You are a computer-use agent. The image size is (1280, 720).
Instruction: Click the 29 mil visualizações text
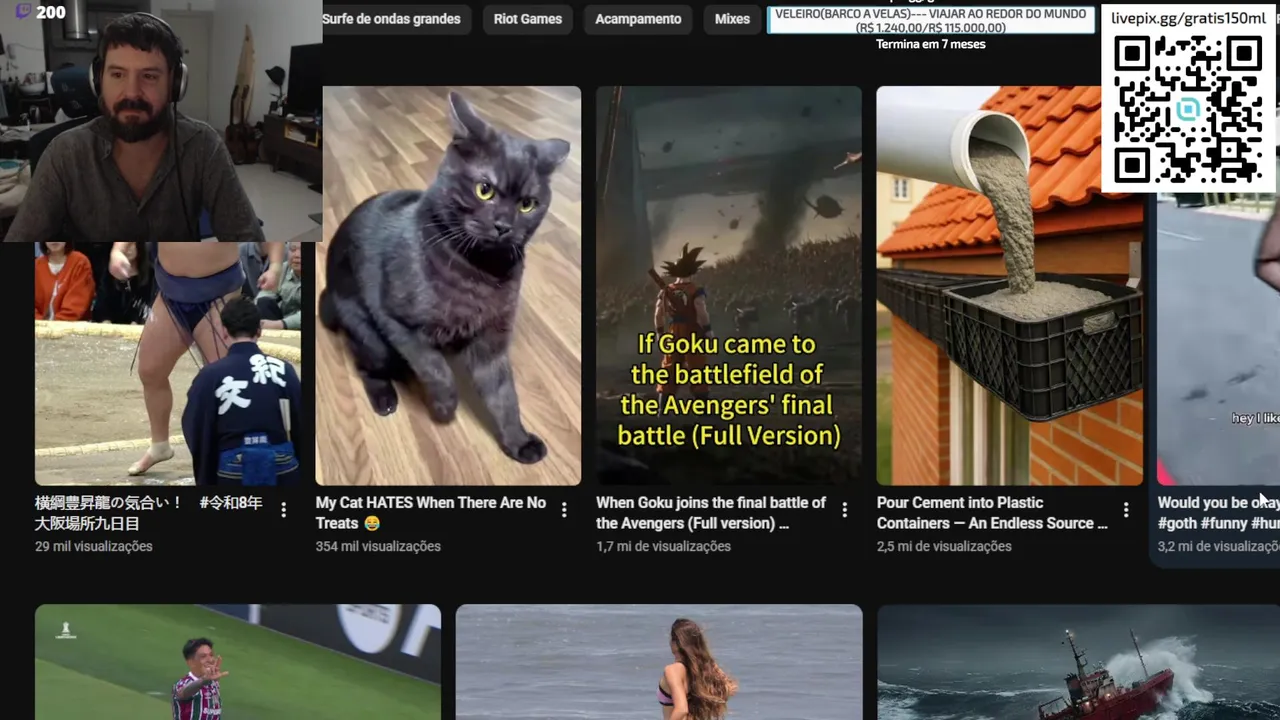[94, 546]
